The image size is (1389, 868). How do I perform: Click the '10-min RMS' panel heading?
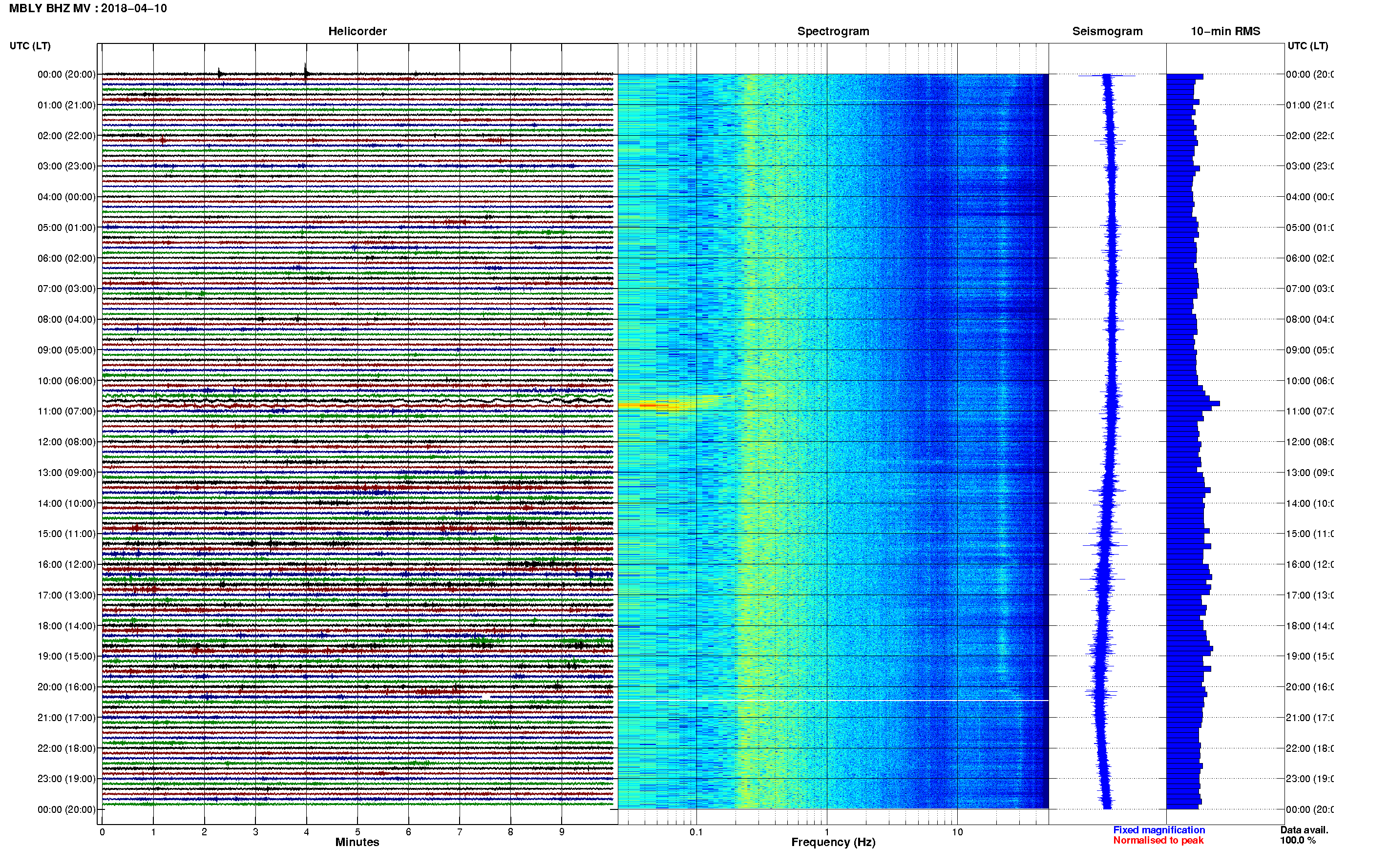click(x=1225, y=31)
